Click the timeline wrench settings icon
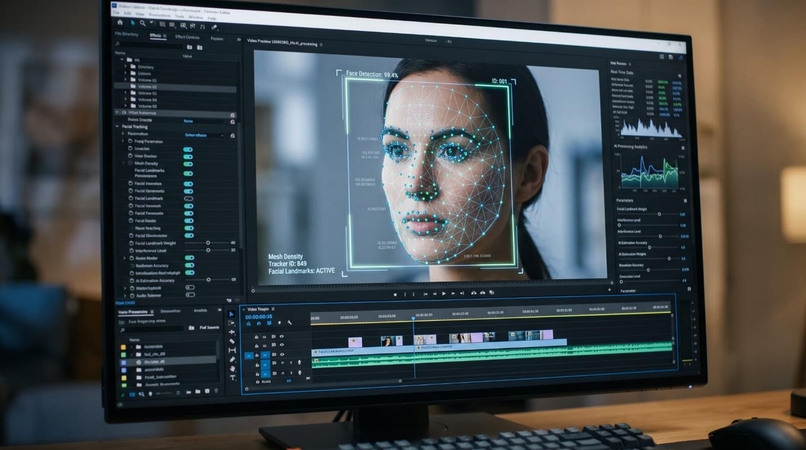Screen dimensions: 806x450 (x=290, y=323)
